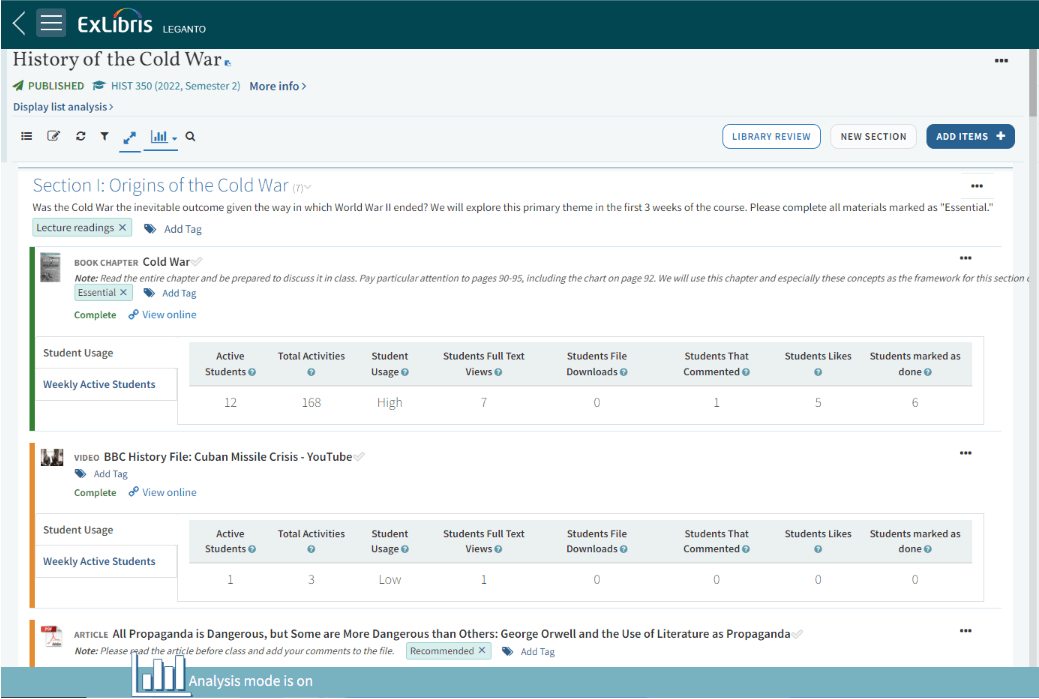Click the Library Review button
Image resolution: width=1039 pixels, height=699 pixels.
pyautogui.click(x=771, y=137)
